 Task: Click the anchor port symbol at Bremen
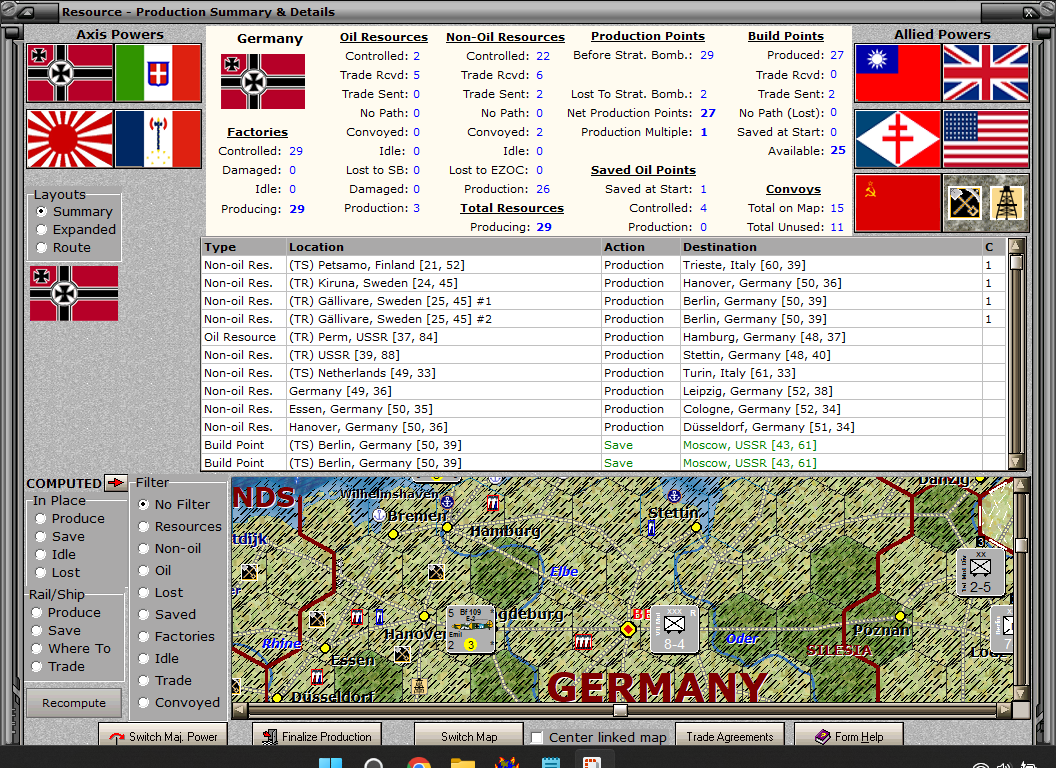pyautogui.click(x=379, y=515)
